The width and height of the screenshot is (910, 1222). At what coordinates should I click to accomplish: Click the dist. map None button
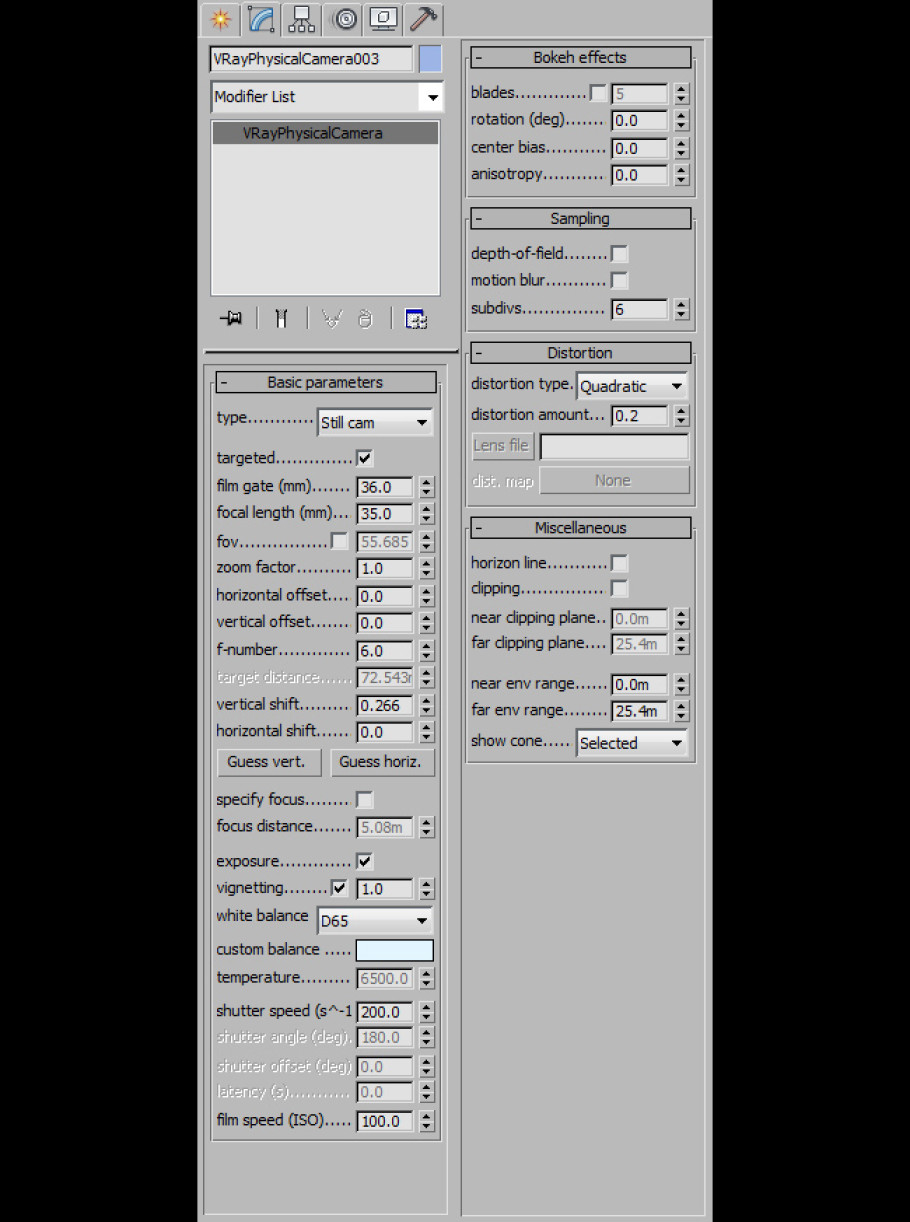pos(614,481)
